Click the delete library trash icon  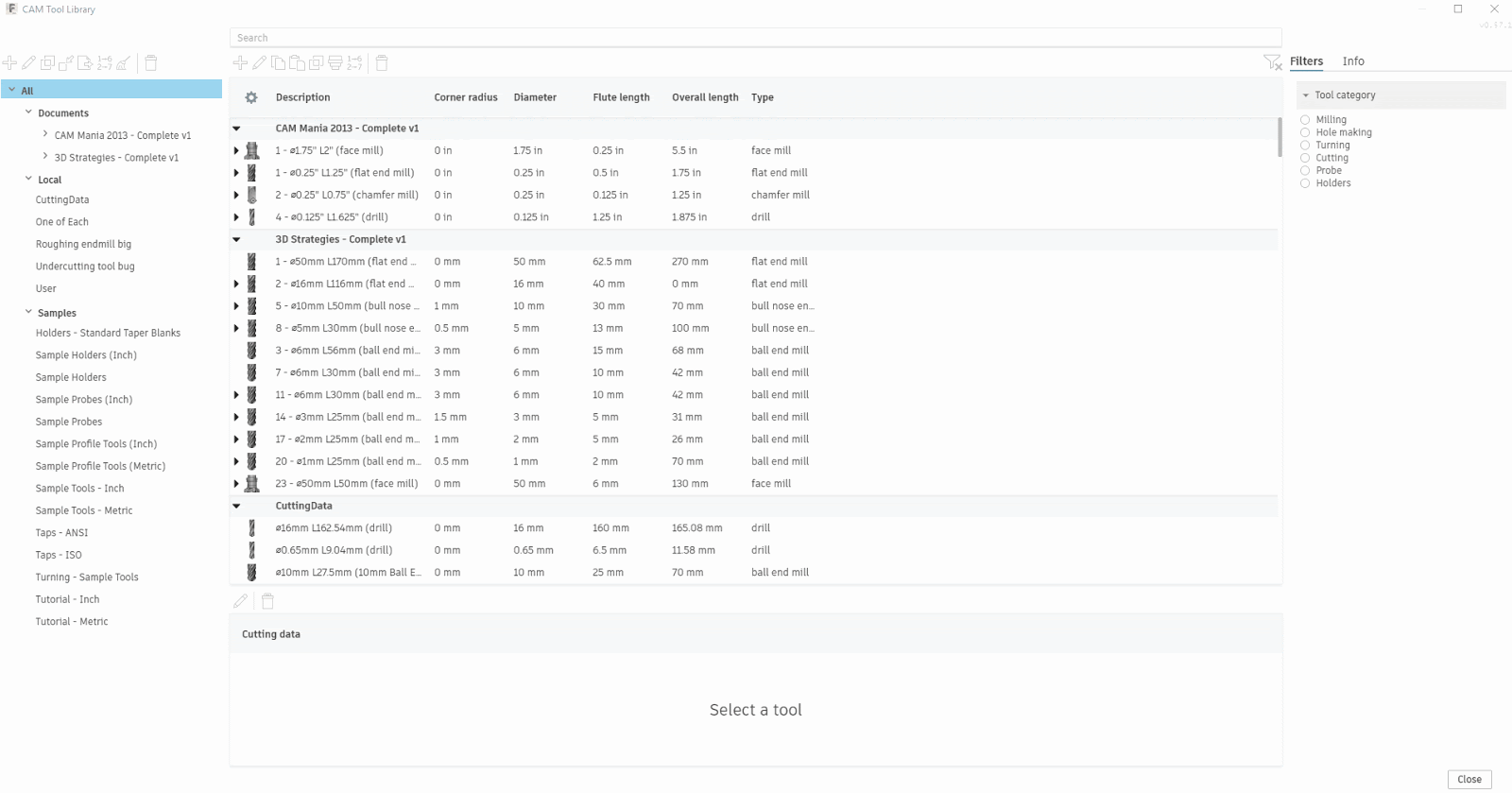(x=150, y=63)
